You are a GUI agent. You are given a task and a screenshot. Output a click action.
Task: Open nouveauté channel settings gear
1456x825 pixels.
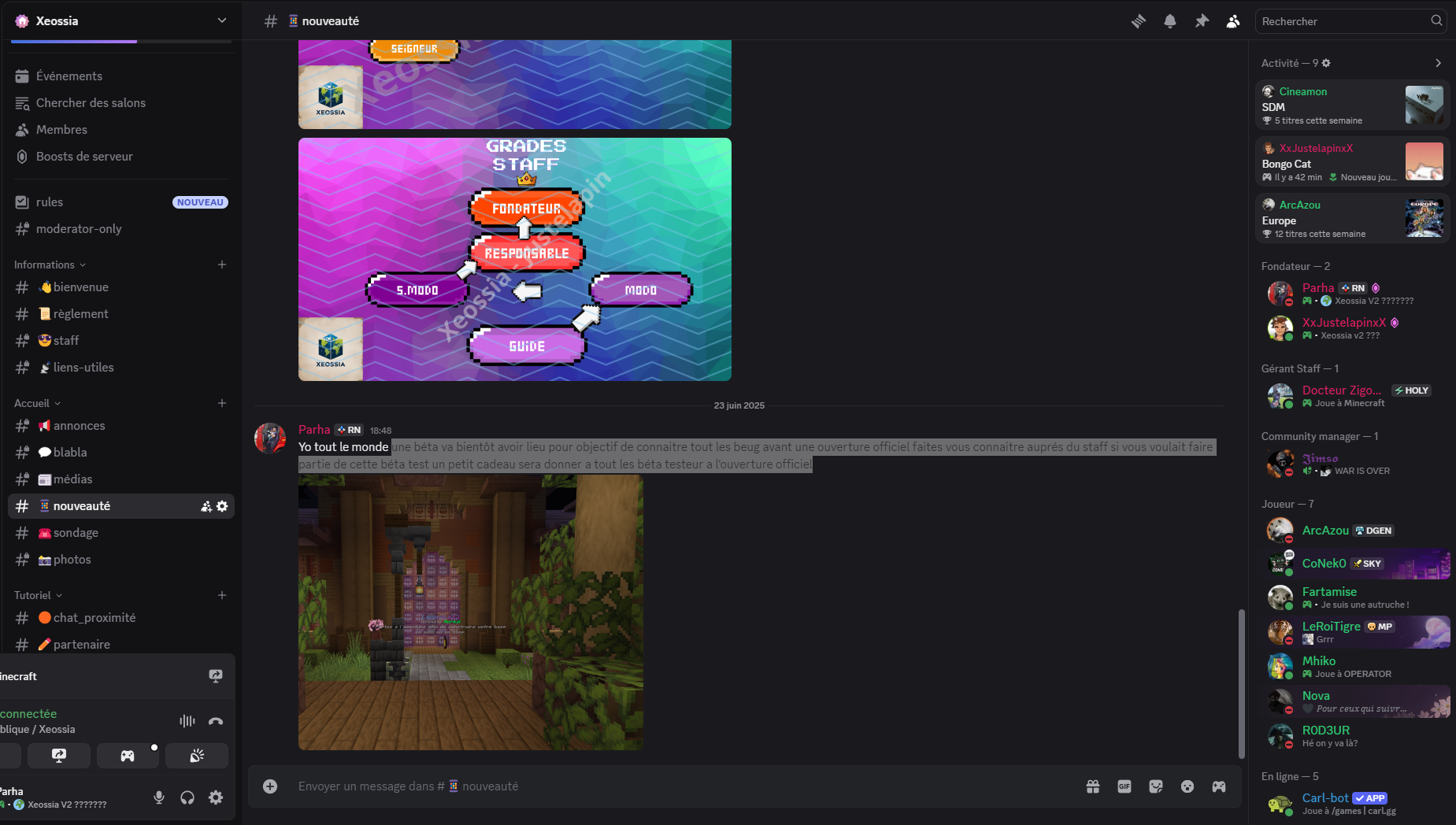pos(222,506)
